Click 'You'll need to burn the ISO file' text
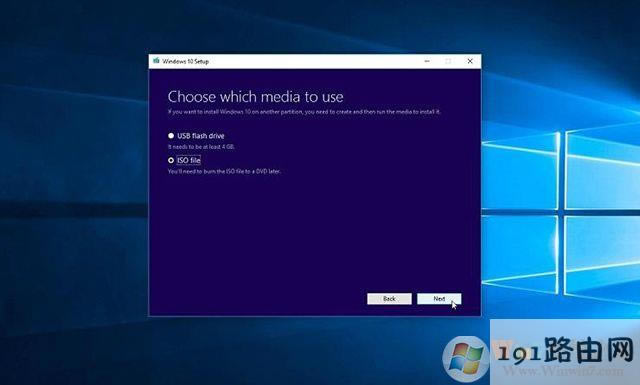 pyautogui.click(x=224, y=171)
